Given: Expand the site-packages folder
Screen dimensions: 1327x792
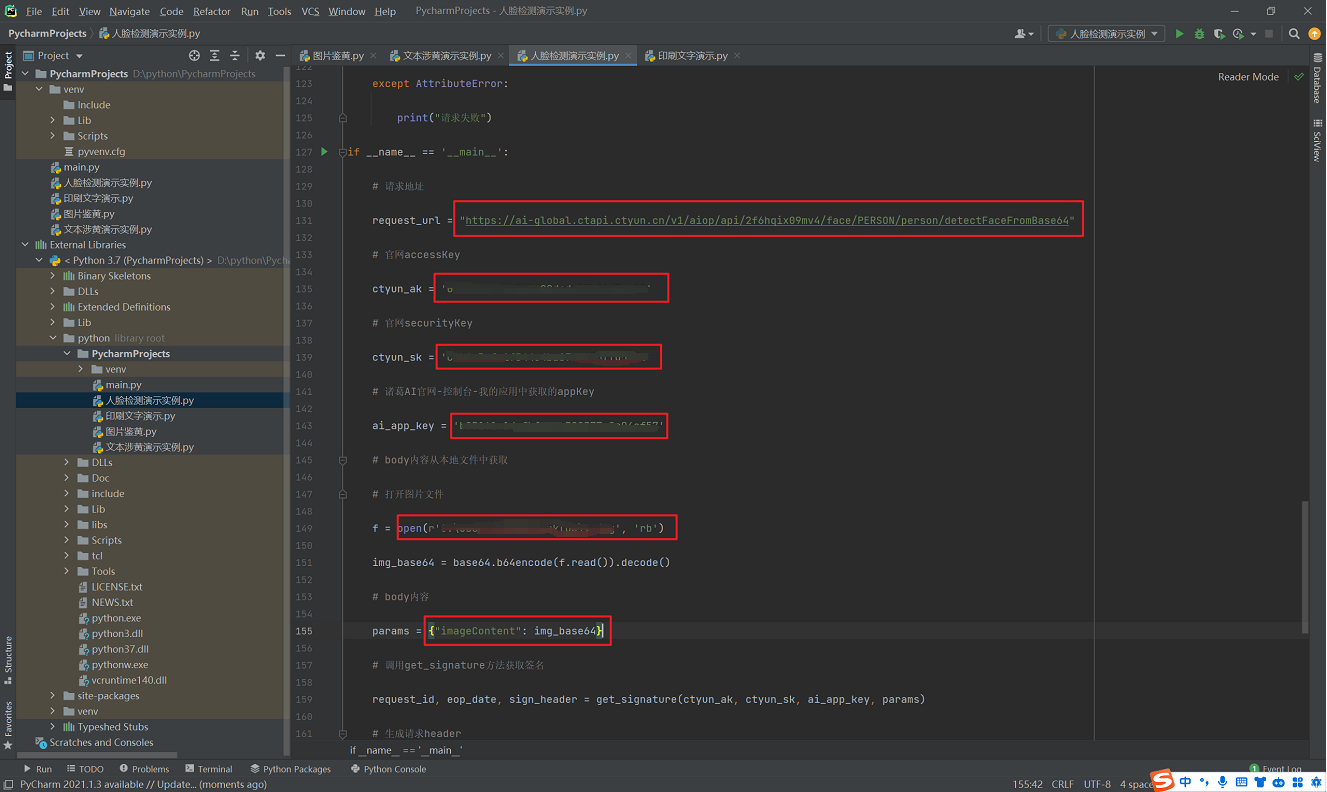Looking at the screenshot, I should 53,696.
